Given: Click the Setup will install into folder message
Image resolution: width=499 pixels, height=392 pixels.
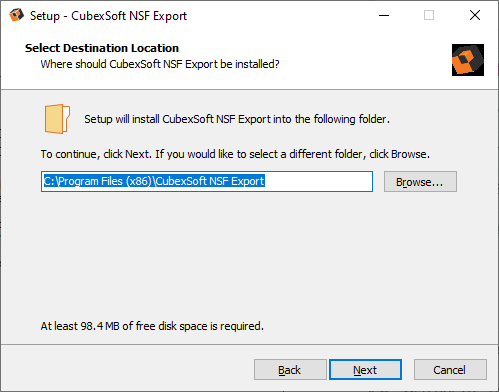Looking at the screenshot, I should pyautogui.click(x=237, y=119).
